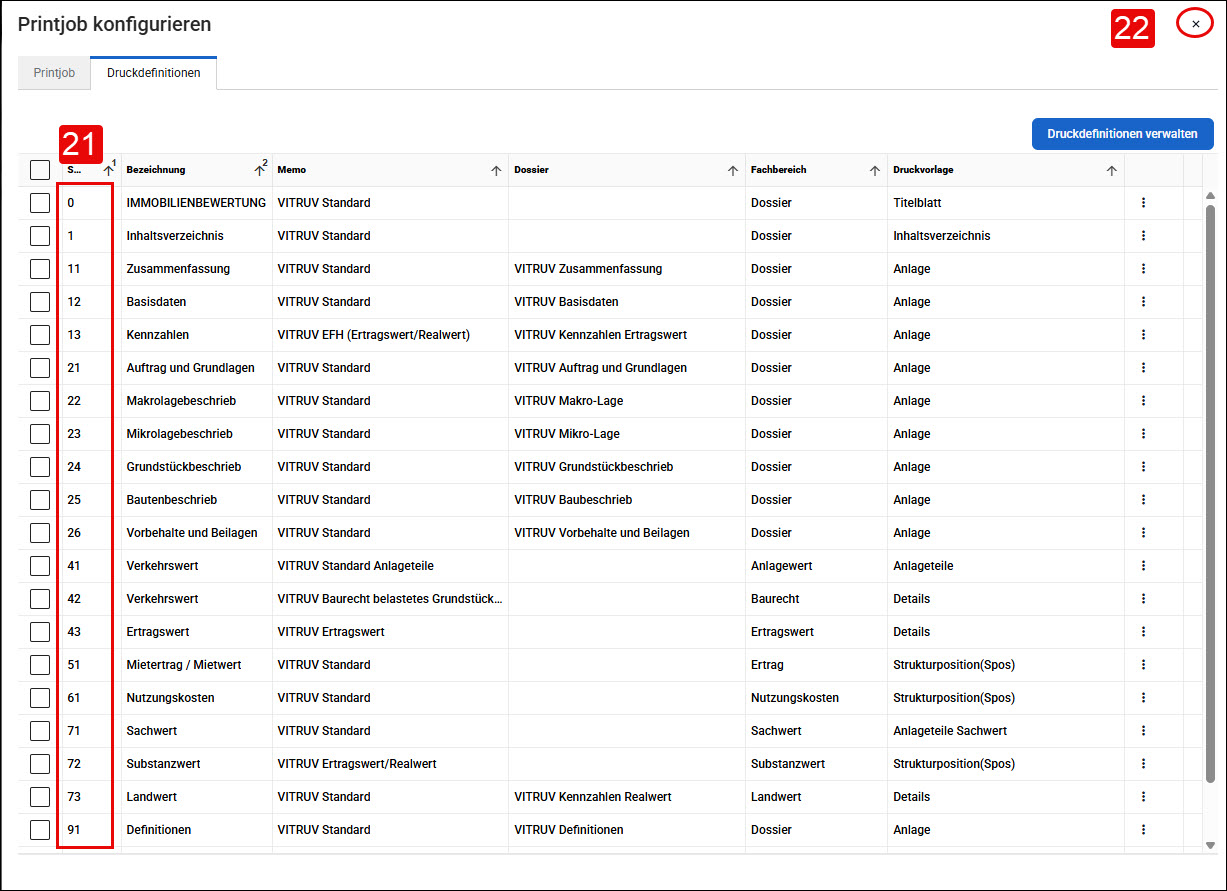1227x891 pixels.
Task: Open the kebab menu for the Ertragswert row
Action: click(1143, 632)
